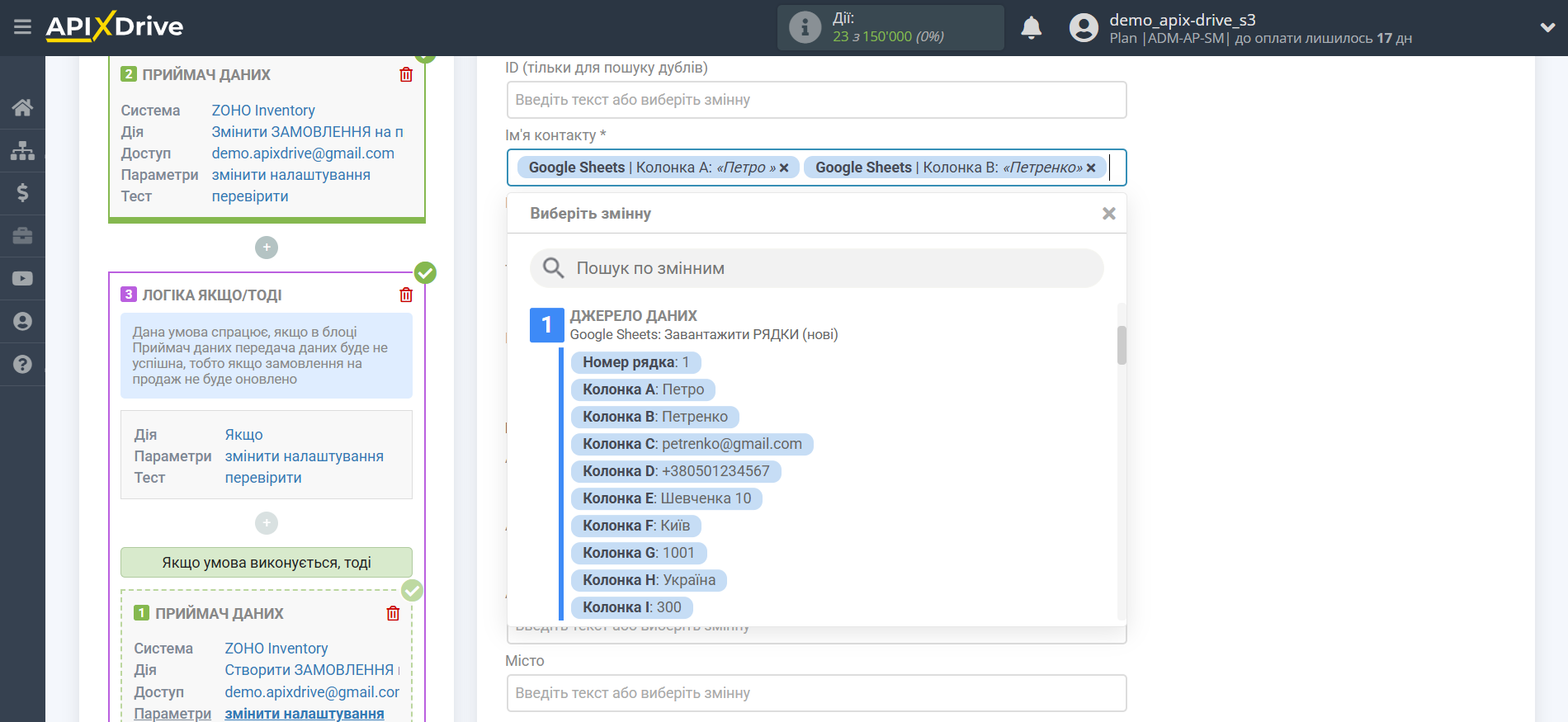Click змінити налаштування in nested receiver
The image size is (1568, 722).
pyautogui.click(x=304, y=714)
